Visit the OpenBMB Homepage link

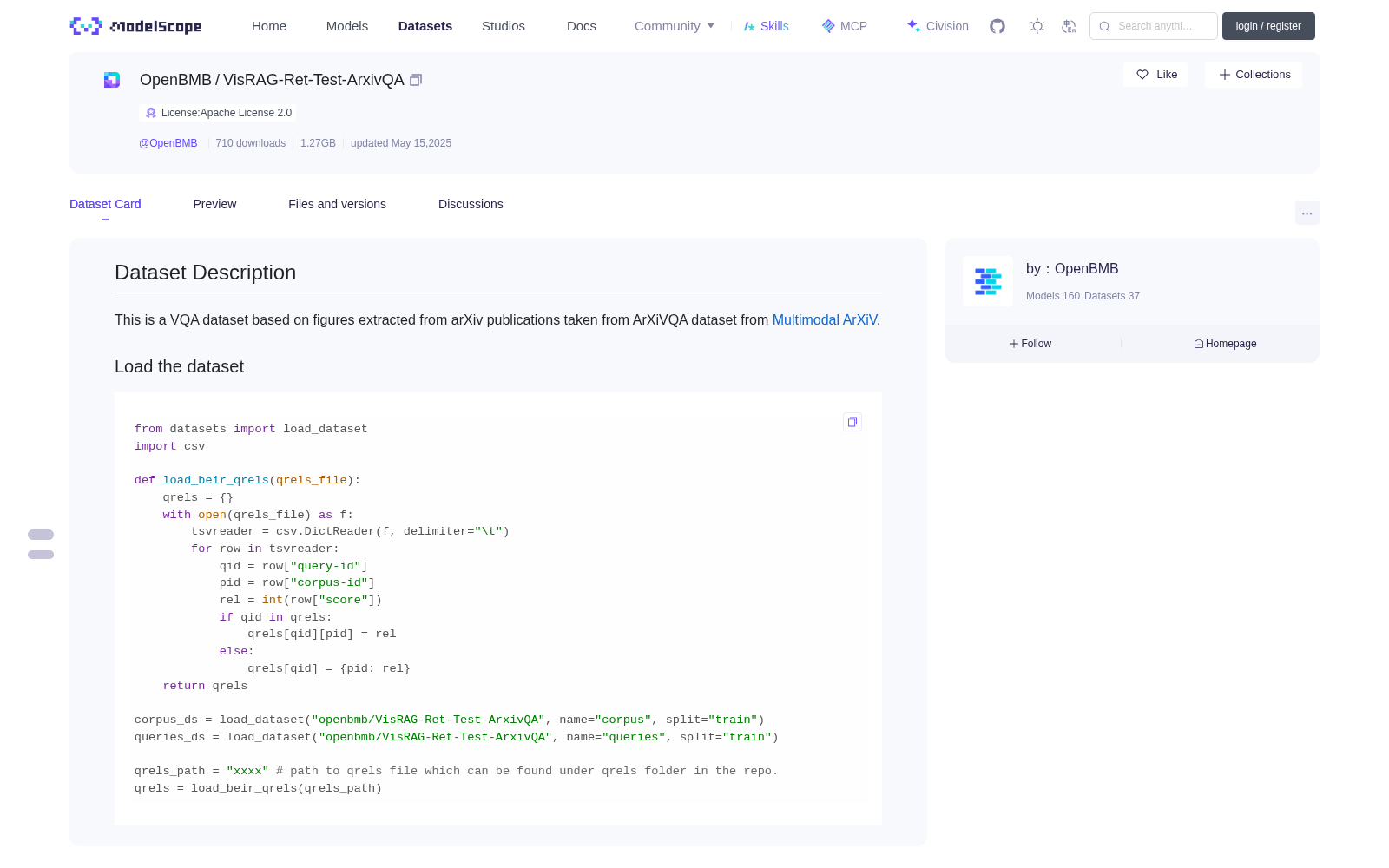1225,344
